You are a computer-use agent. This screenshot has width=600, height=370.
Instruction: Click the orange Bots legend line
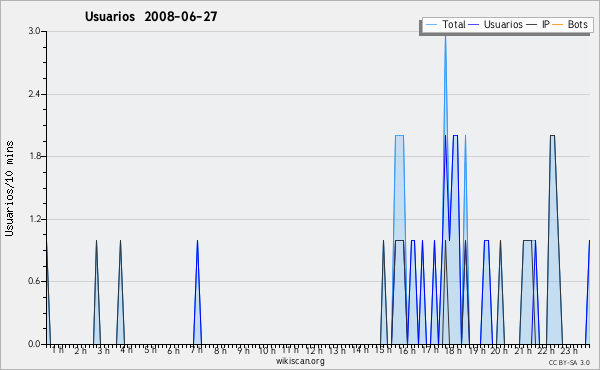coord(558,24)
